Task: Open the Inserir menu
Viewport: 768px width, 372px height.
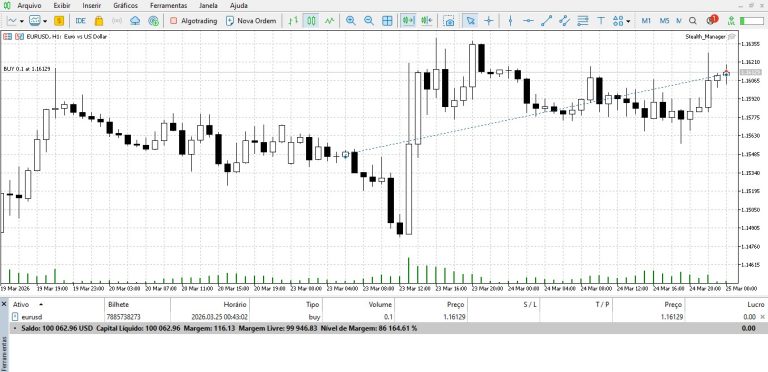Action: click(x=92, y=6)
